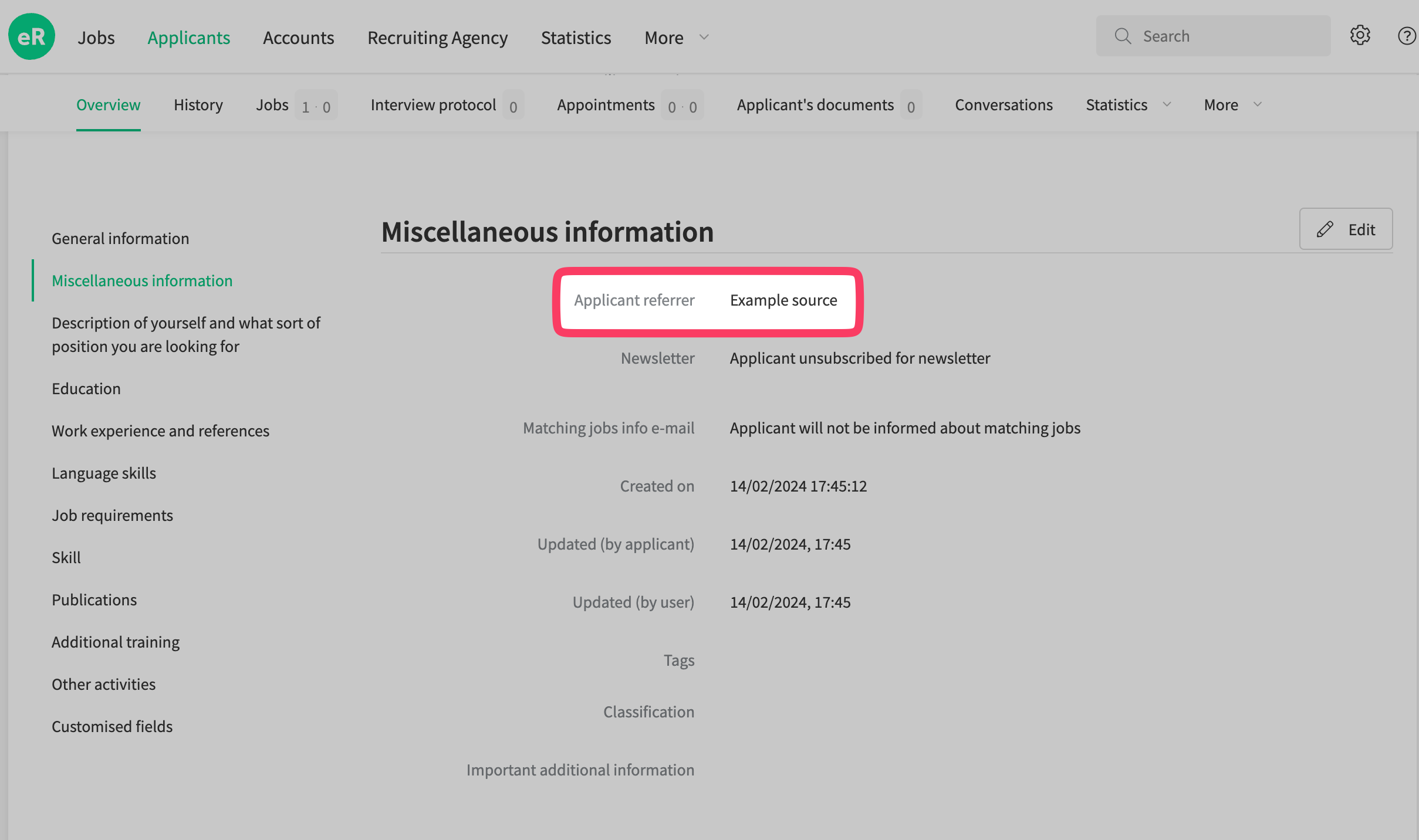
Task: Jump to Work experience and references
Action: pos(160,431)
